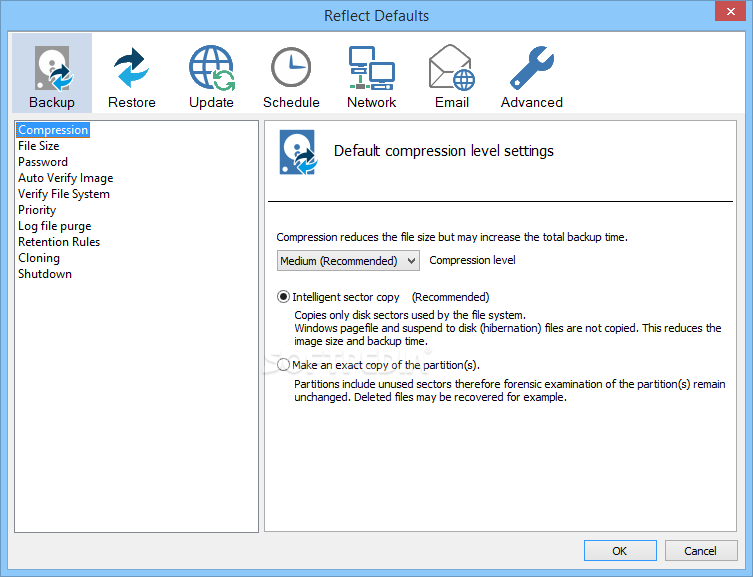The width and height of the screenshot is (753, 577).
Task: Choose Make an exact copy radio button
Action: 283,365
